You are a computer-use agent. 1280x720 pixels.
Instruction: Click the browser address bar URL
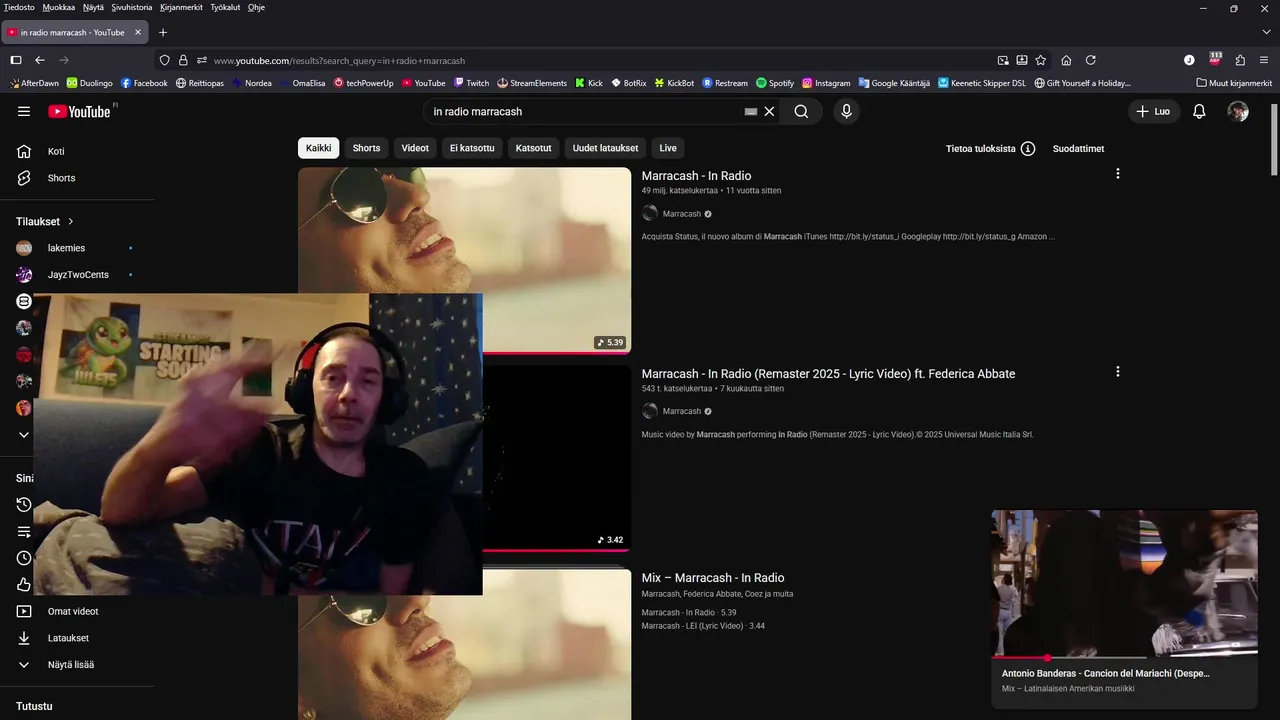[339, 60]
